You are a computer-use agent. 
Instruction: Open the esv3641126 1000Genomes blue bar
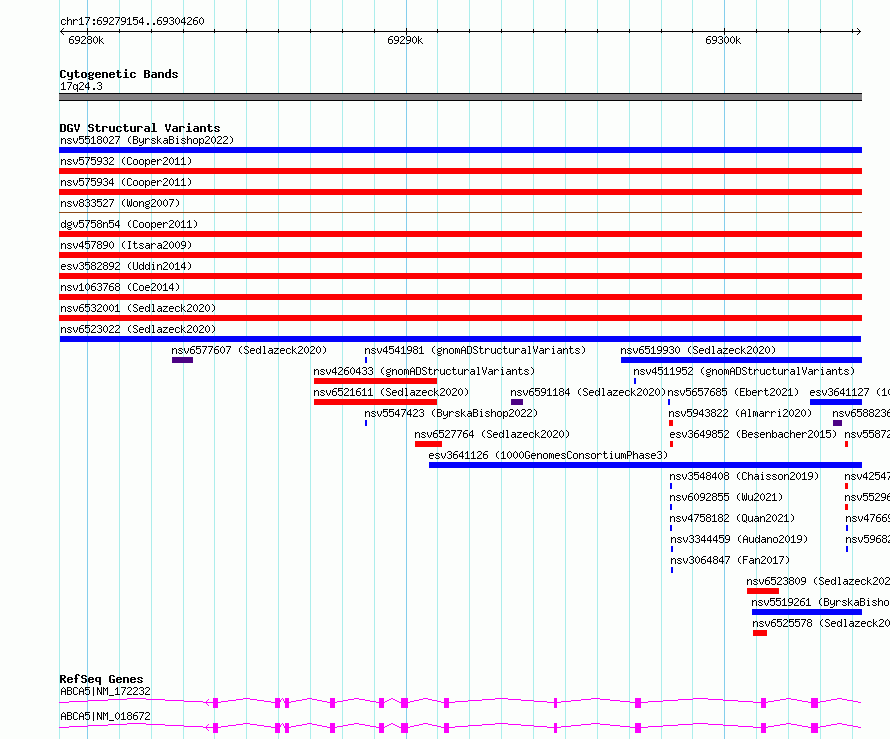(645, 465)
